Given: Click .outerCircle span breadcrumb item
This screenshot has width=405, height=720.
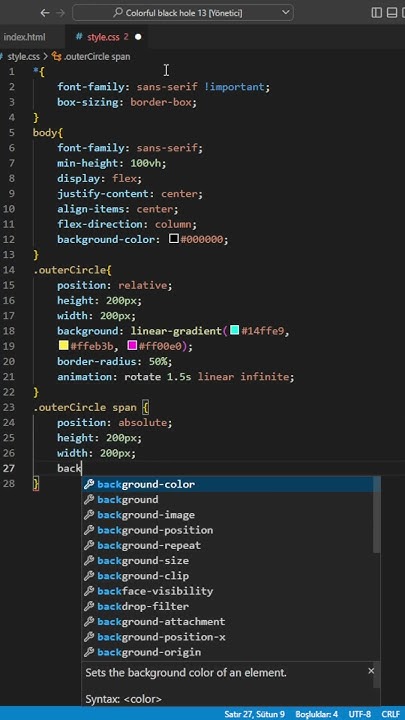Looking at the screenshot, I should click(91, 56).
